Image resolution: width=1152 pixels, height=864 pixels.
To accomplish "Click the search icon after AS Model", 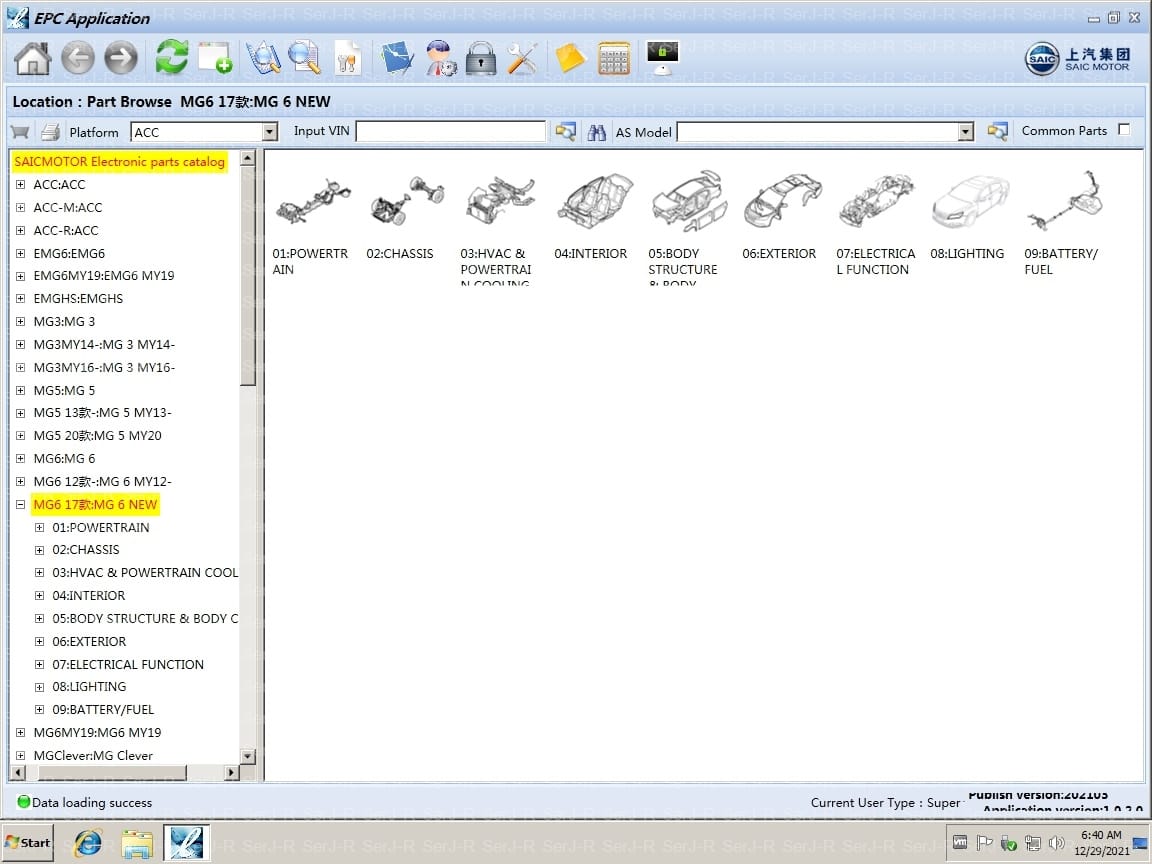I will (997, 132).
